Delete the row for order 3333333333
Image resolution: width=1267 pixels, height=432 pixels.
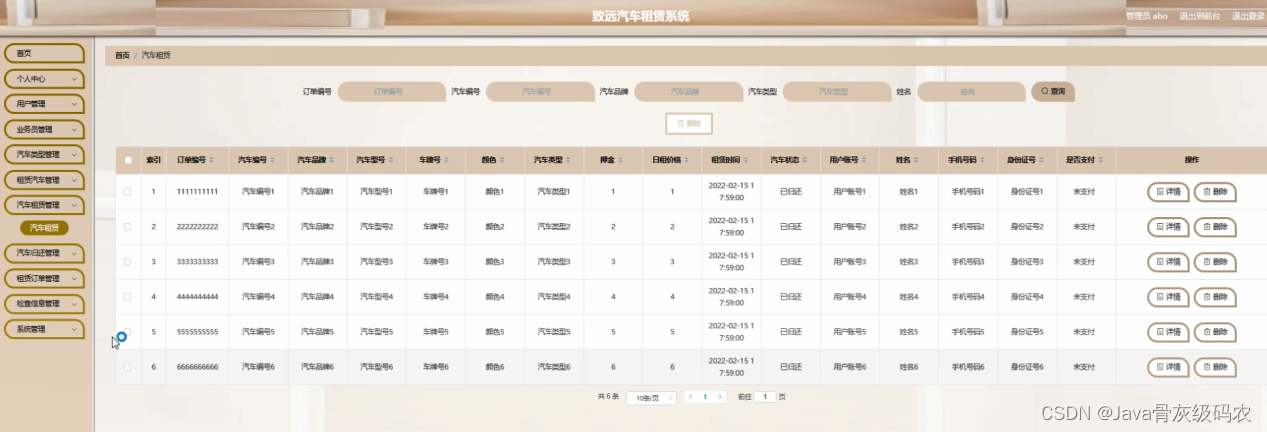pyautogui.click(x=1215, y=262)
